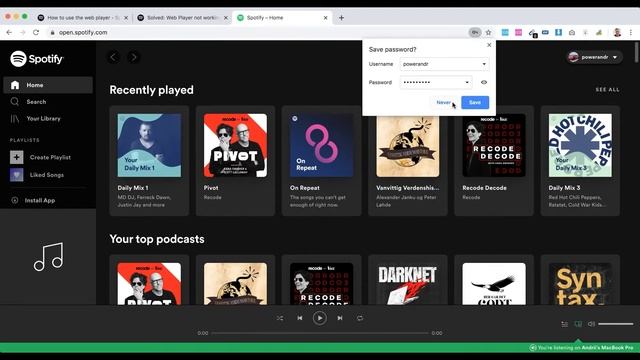Viewport: 640px width, 360px height.
Task: Reload the page
Action: coord(36,32)
